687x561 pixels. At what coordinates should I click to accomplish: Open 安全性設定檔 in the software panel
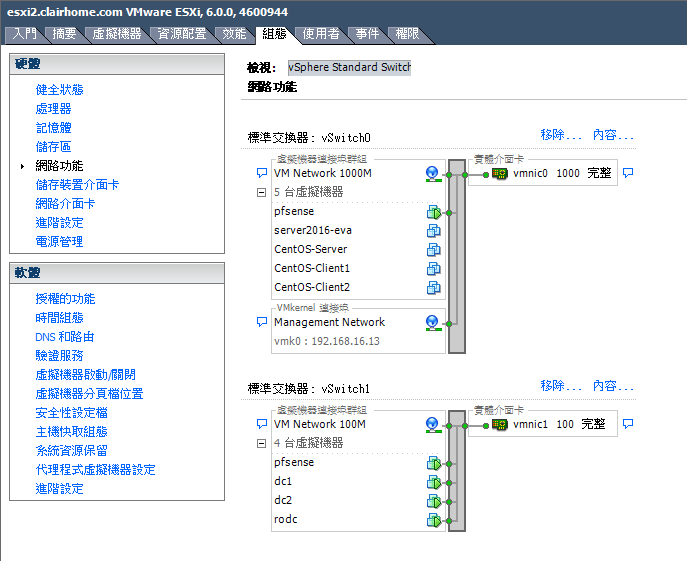pos(71,413)
